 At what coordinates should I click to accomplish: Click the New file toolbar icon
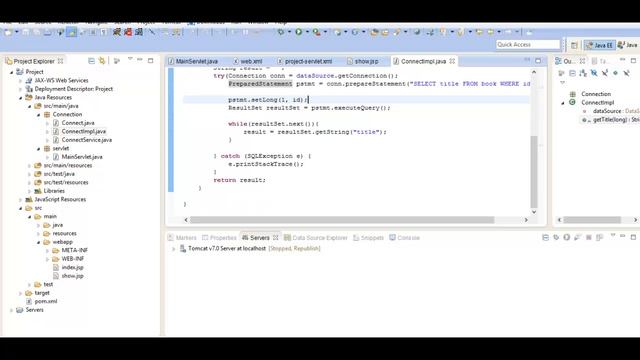click(8, 32)
